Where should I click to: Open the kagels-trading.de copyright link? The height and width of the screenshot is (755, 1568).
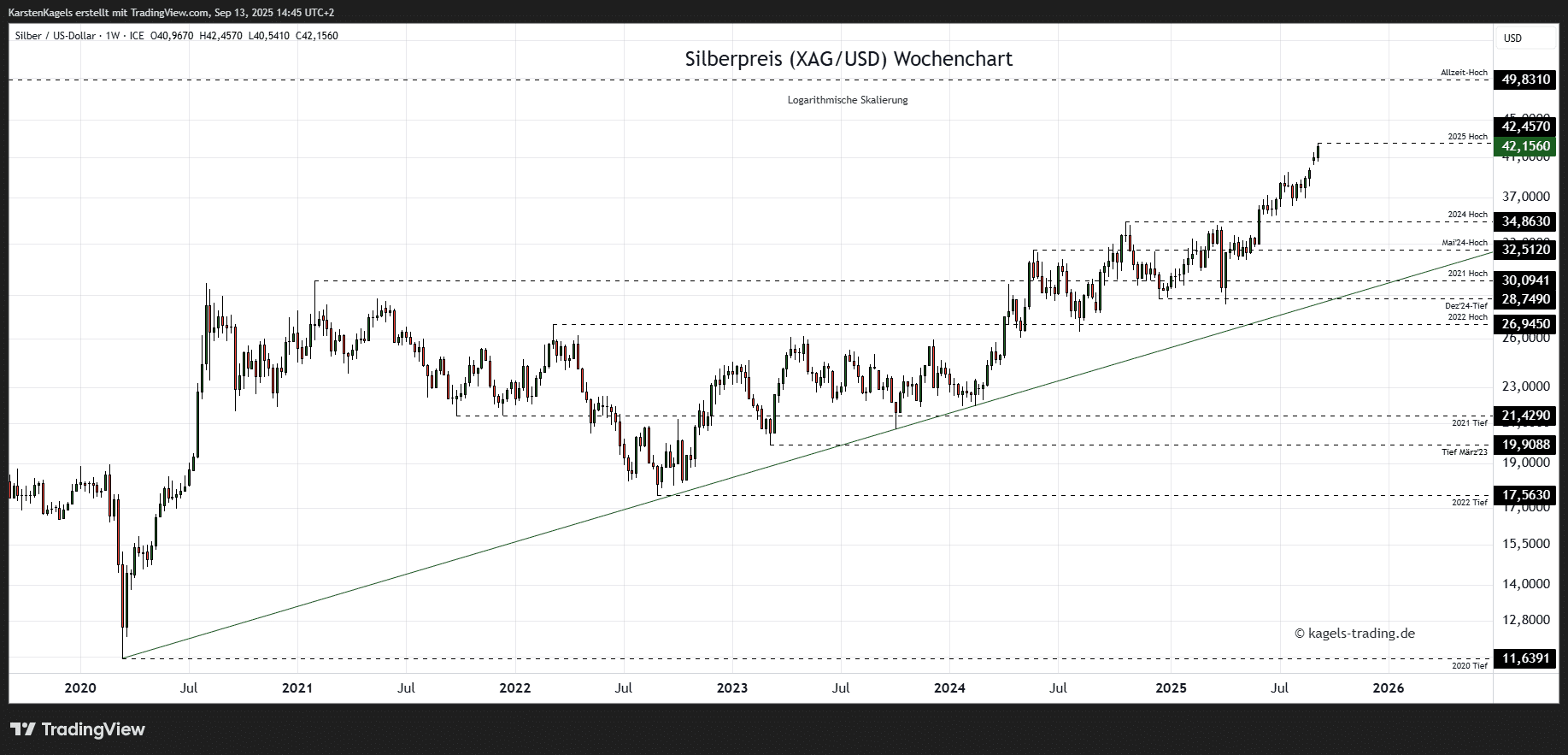point(1354,634)
